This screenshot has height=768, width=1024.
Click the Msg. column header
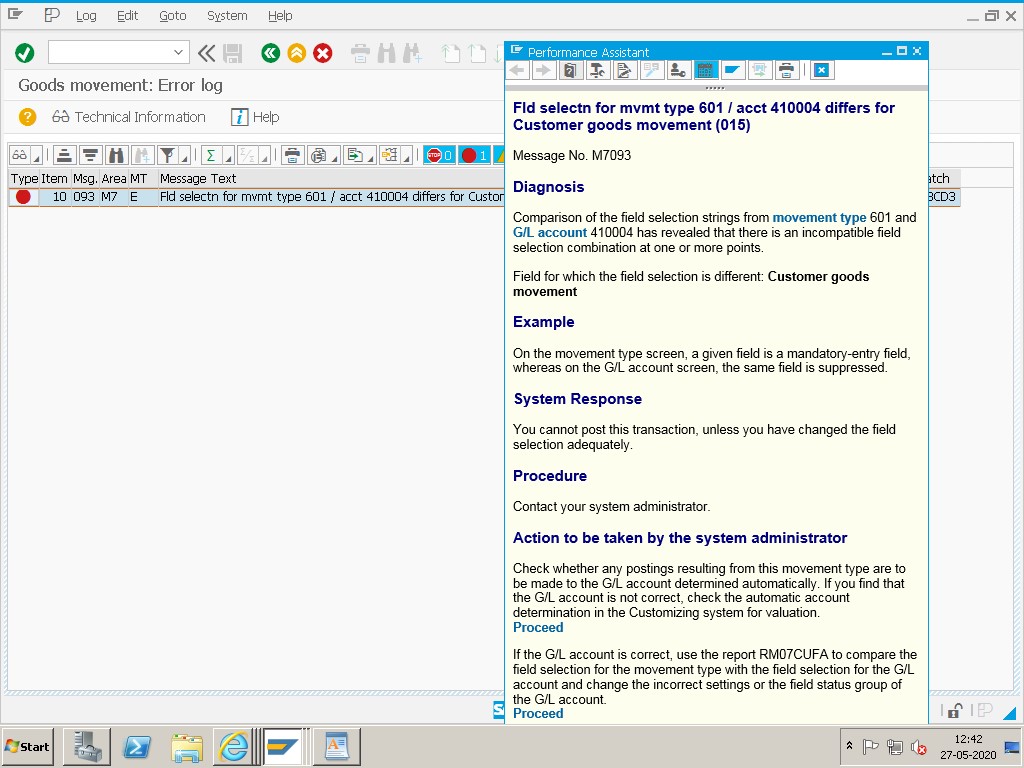tap(85, 178)
